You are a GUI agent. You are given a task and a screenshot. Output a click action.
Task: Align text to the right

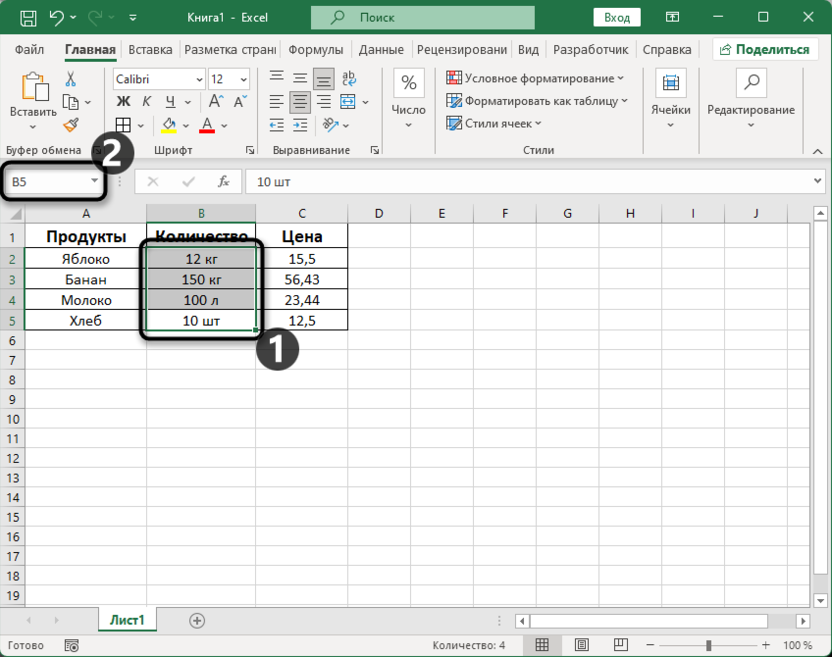tap(324, 102)
